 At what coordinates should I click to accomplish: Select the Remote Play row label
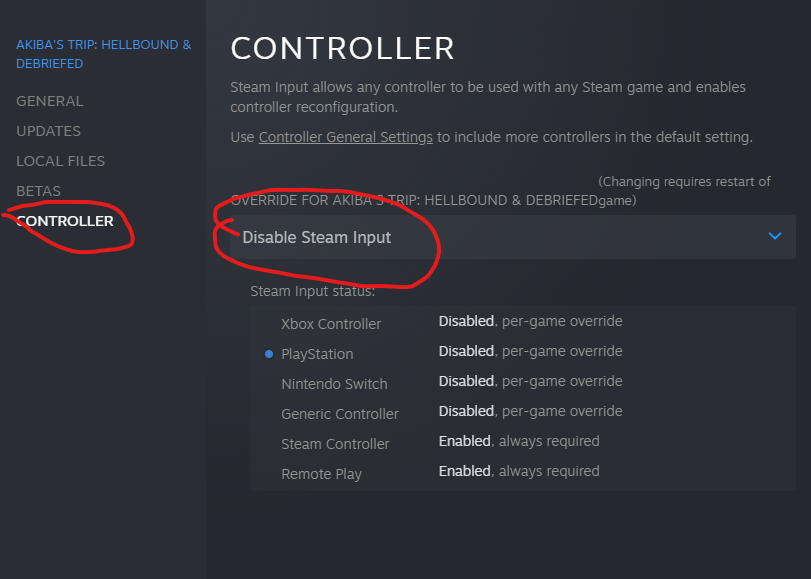point(321,474)
